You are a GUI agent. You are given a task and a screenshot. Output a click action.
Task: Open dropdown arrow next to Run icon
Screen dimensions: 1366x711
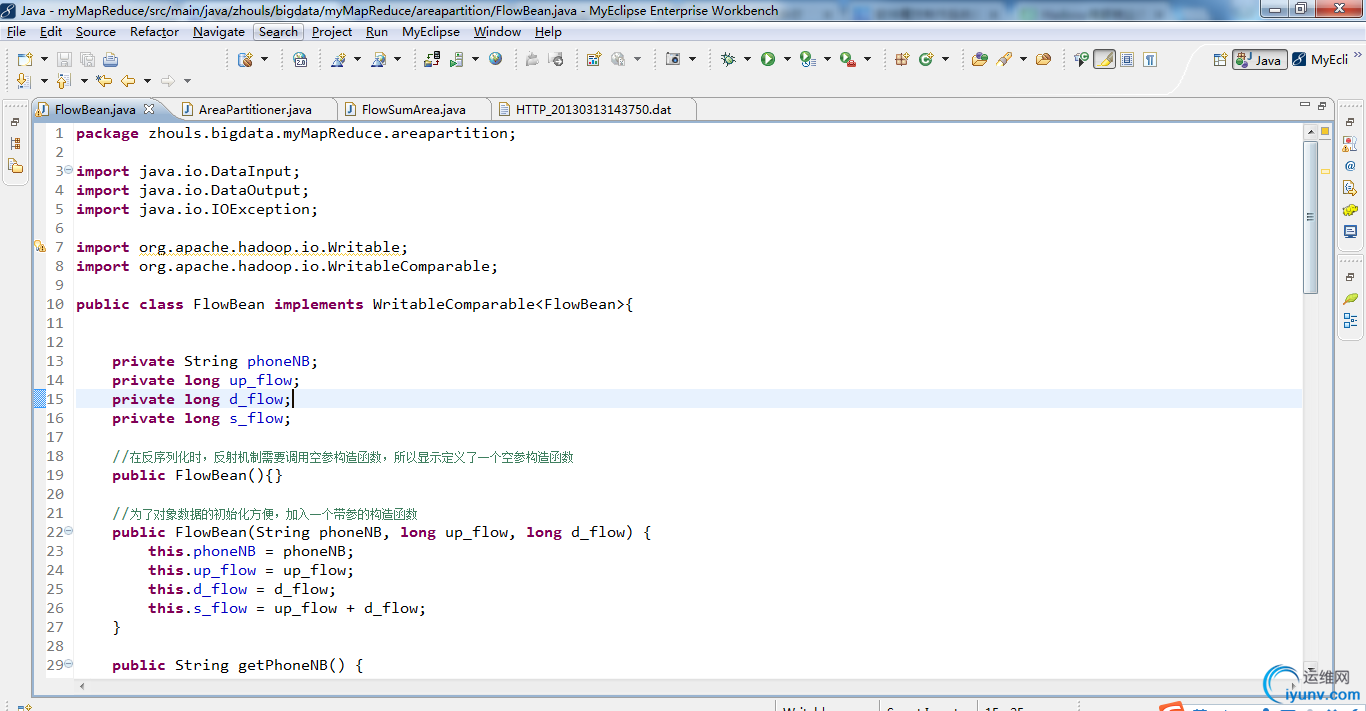[x=787, y=60]
